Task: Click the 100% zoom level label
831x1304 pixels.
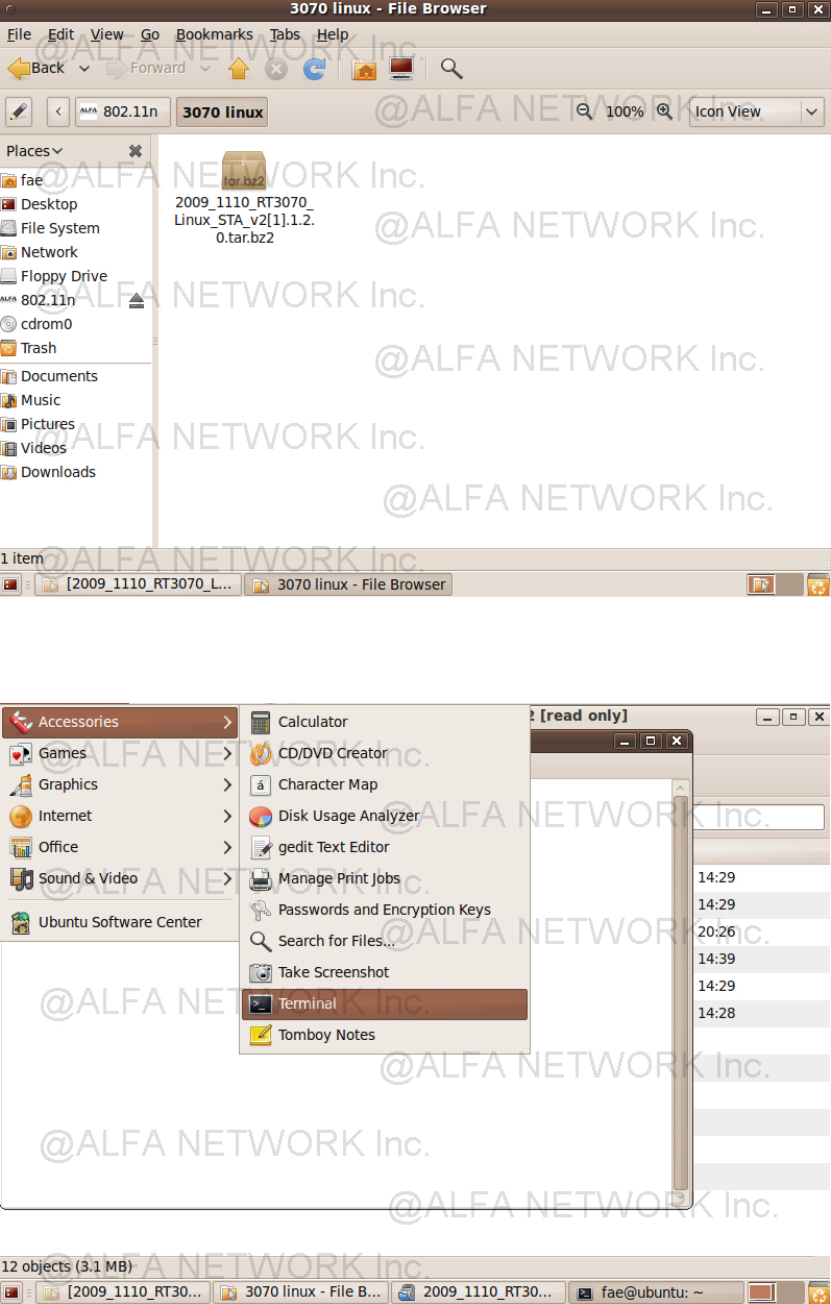Action: click(x=625, y=112)
